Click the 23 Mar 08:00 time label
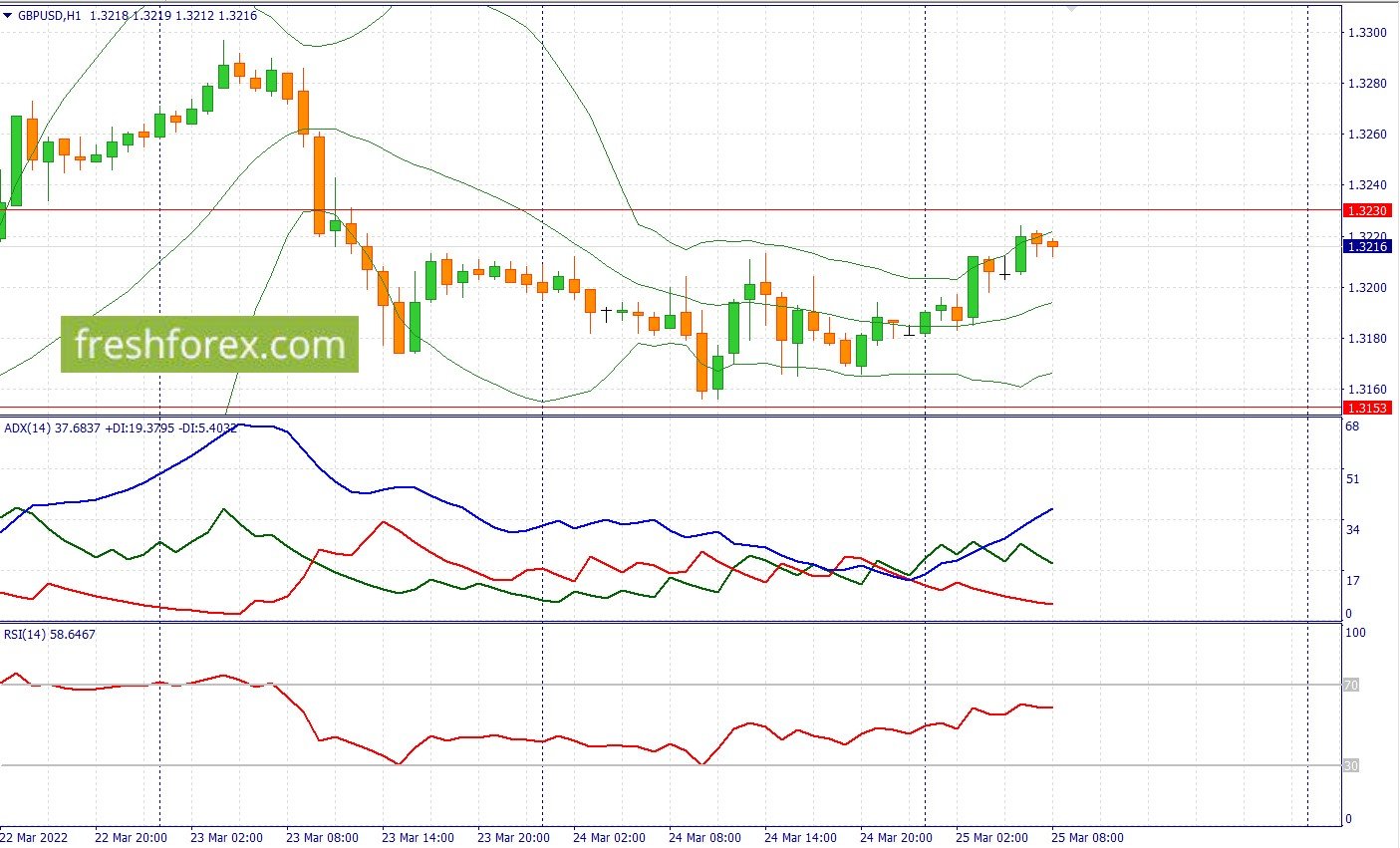The image size is (1400, 848). 322,837
